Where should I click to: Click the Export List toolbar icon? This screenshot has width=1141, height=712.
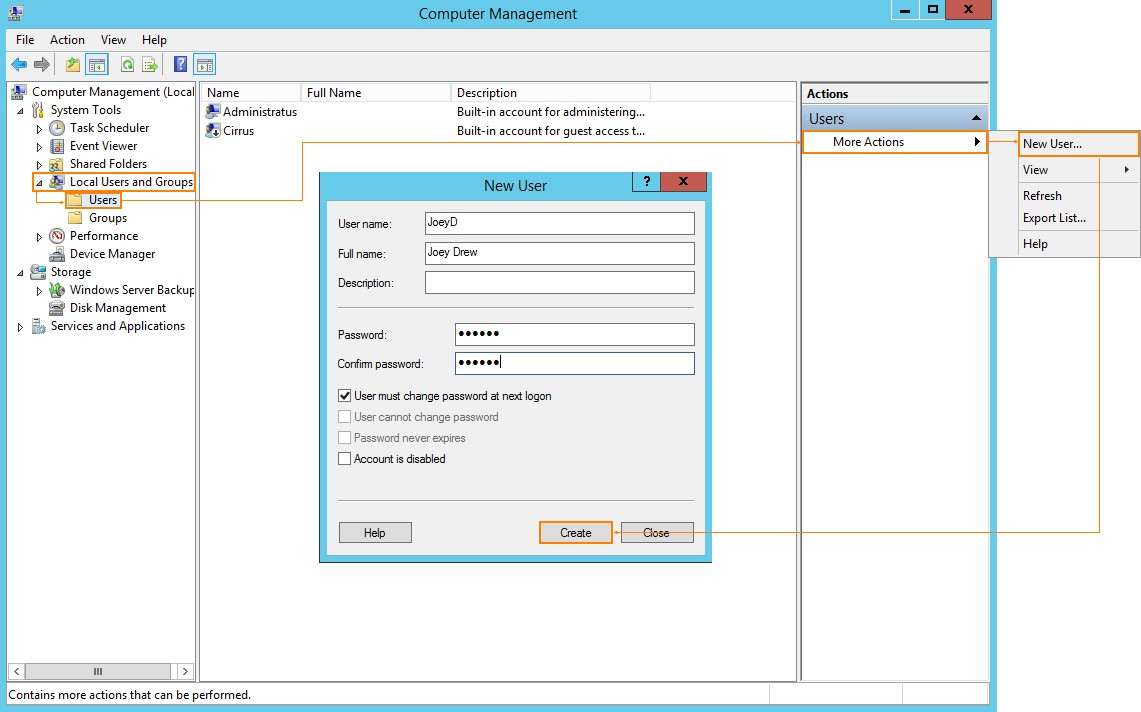coord(150,65)
